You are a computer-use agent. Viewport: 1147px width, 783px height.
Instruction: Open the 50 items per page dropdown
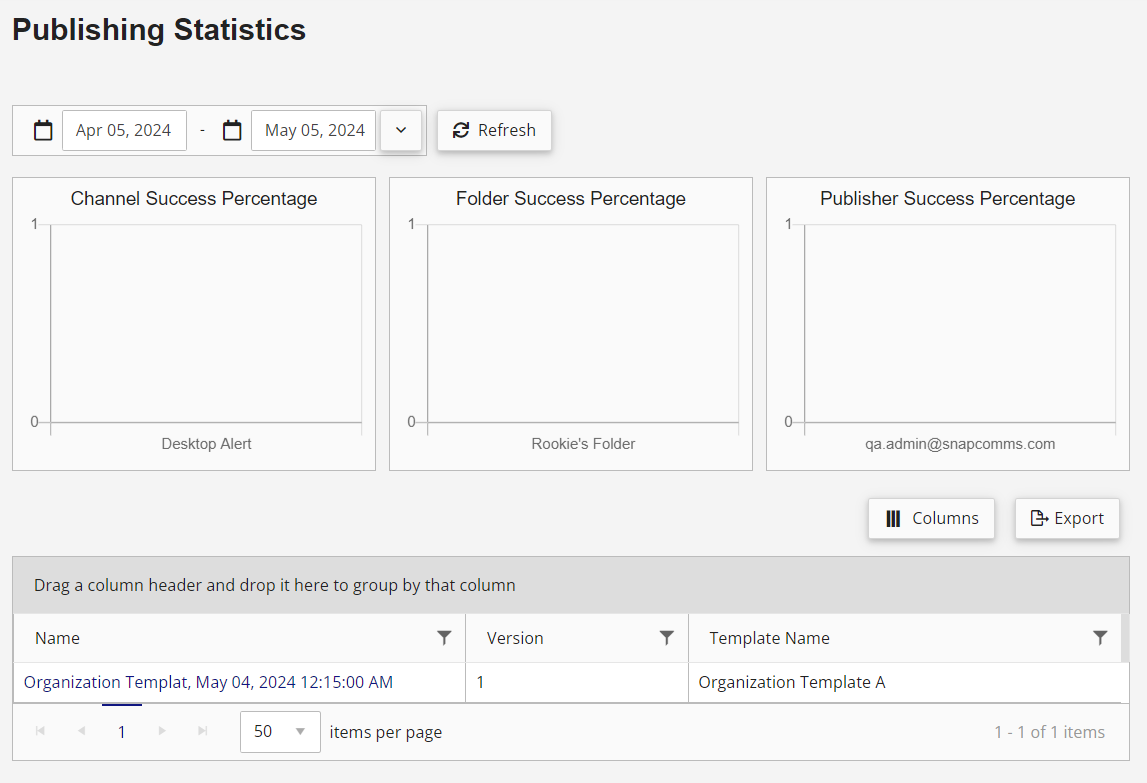tap(280, 731)
